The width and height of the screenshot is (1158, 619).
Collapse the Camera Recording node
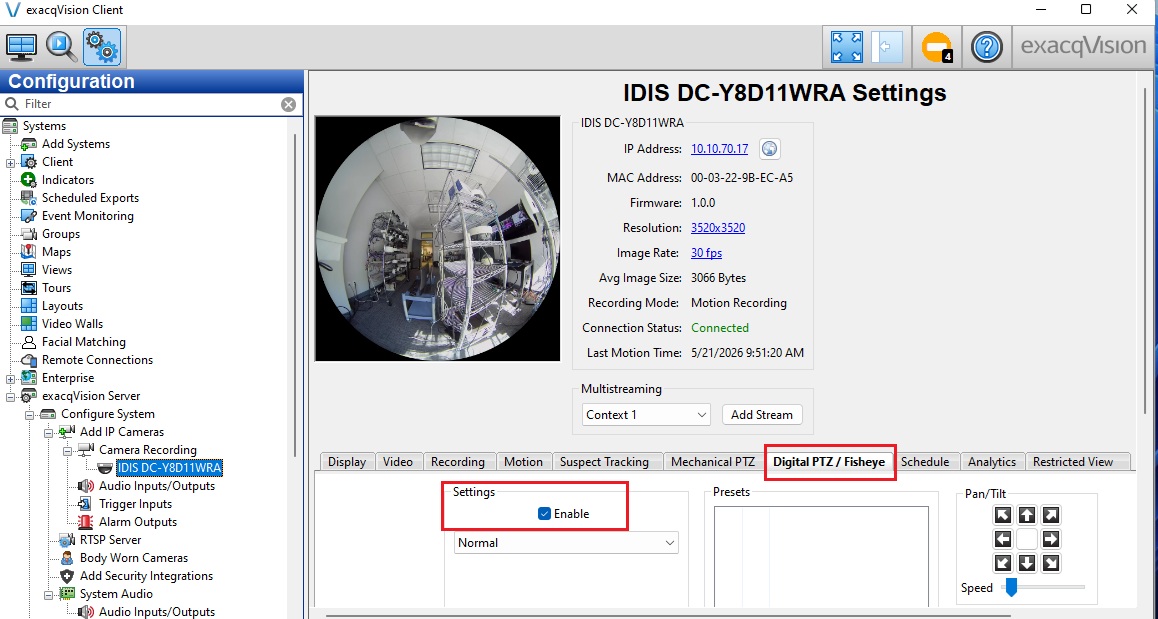pos(68,451)
